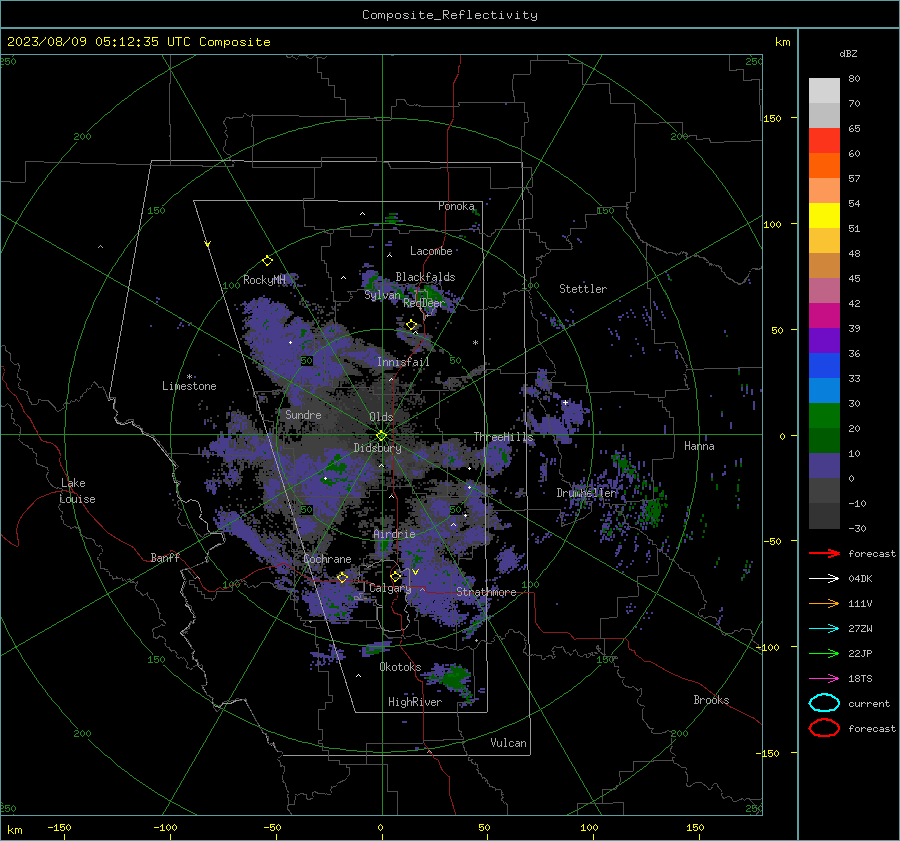Viewport: 900px width, 841px height.
Task: Click the white plus marker north of Drumheller
Action: coord(565,402)
